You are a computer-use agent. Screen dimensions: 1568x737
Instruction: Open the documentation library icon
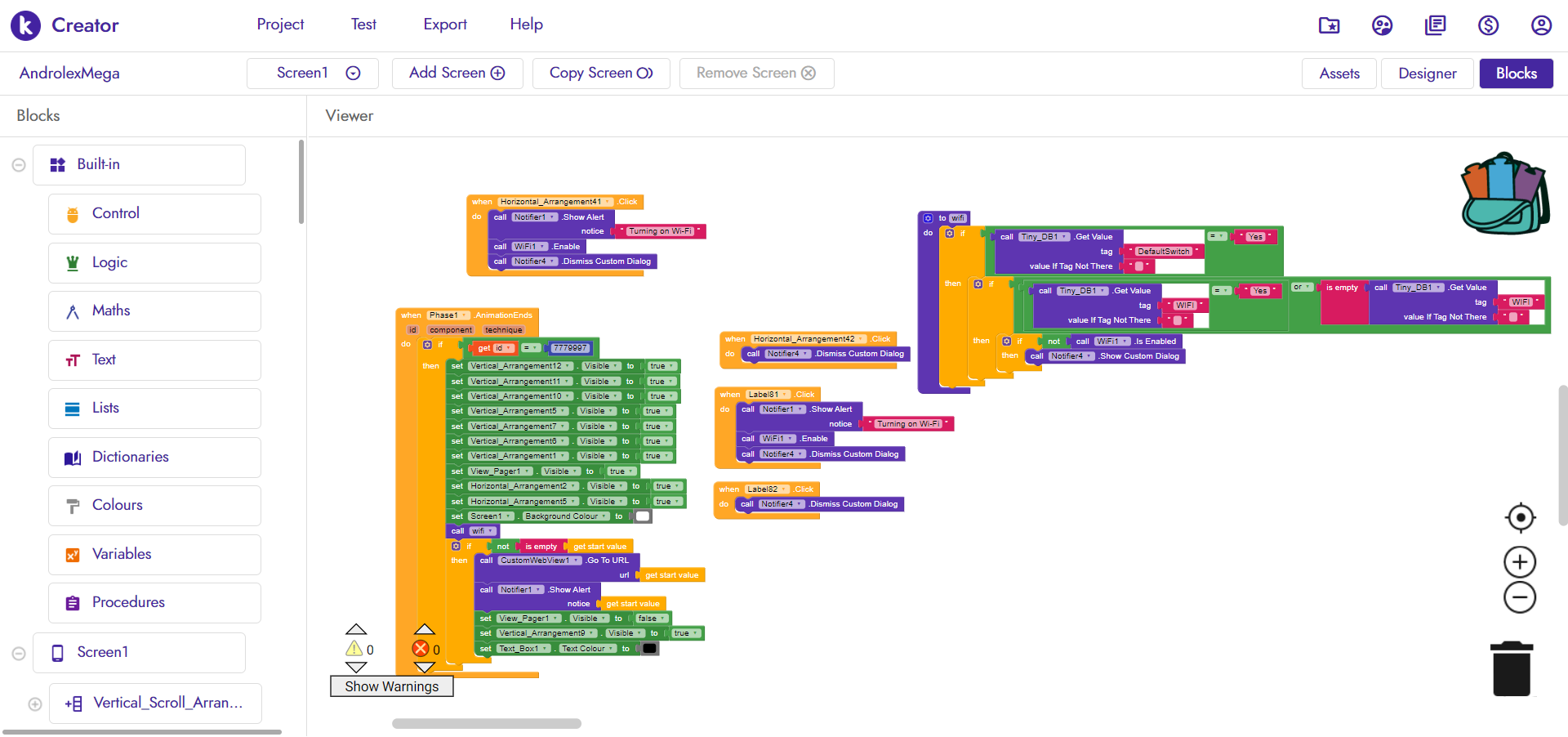point(1435,25)
